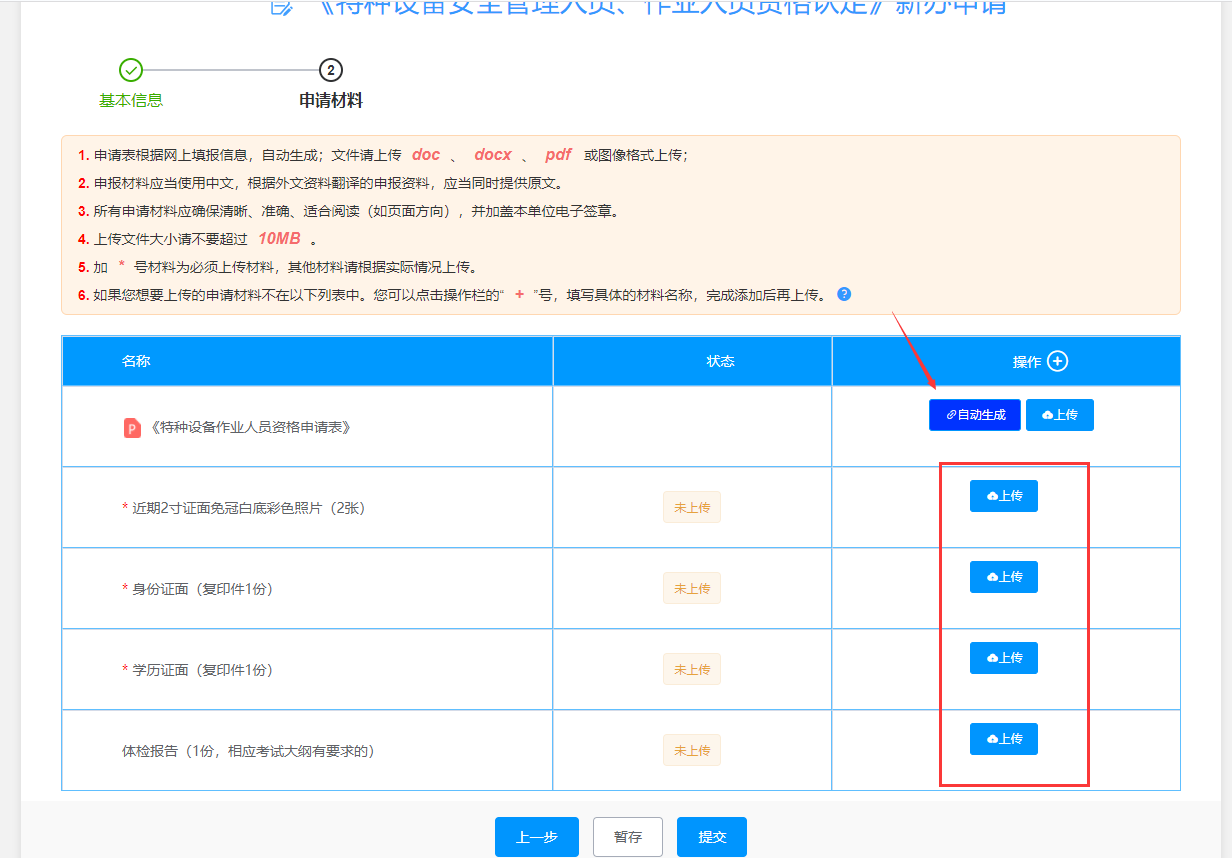Click 未上传 status tag for 身份证明
This screenshot has width=1232, height=858.
[x=691, y=589]
